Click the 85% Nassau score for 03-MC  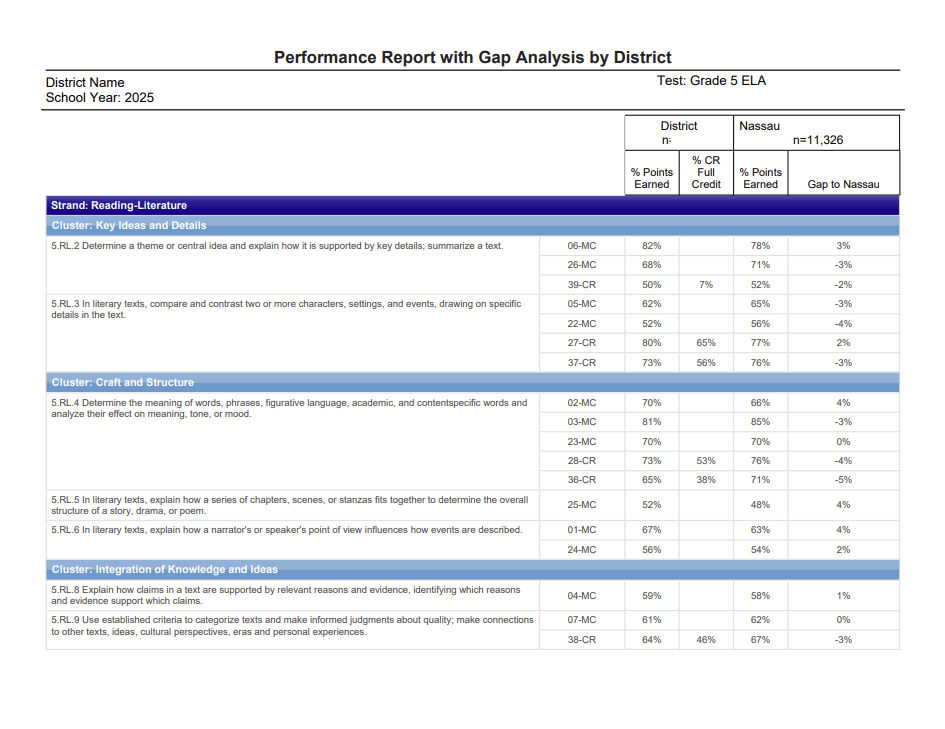pyautogui.click(x=760, y=422)
